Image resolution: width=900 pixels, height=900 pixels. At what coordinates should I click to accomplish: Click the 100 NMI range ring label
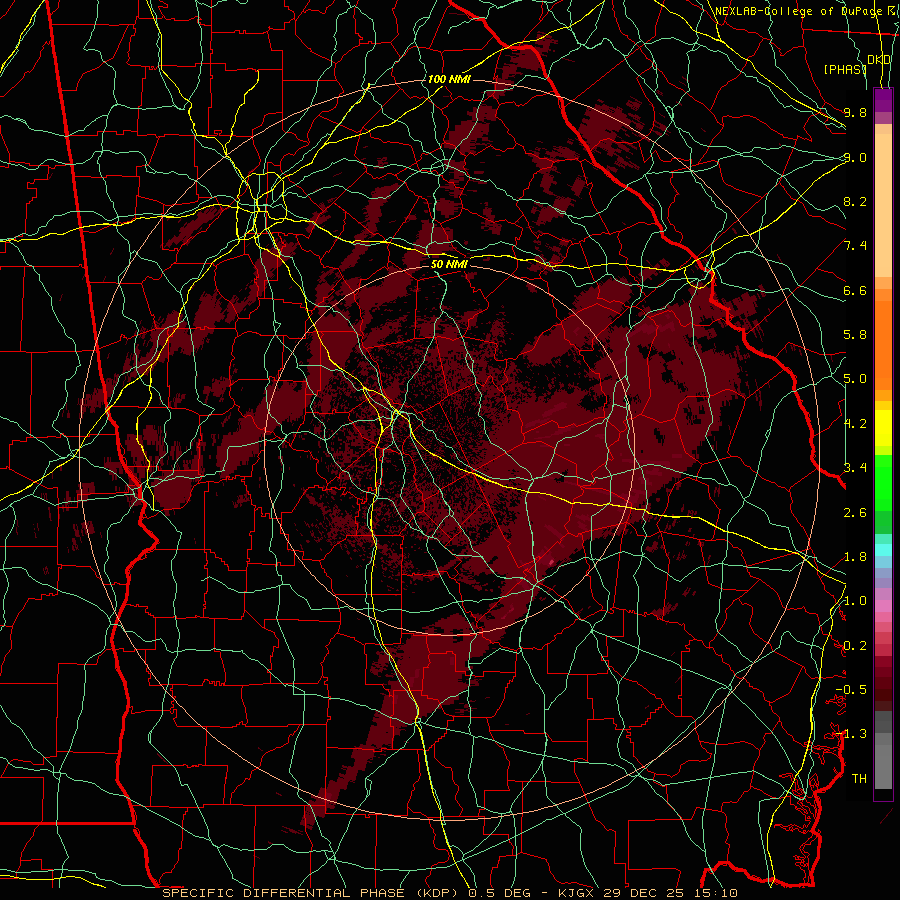pos(449,79)
